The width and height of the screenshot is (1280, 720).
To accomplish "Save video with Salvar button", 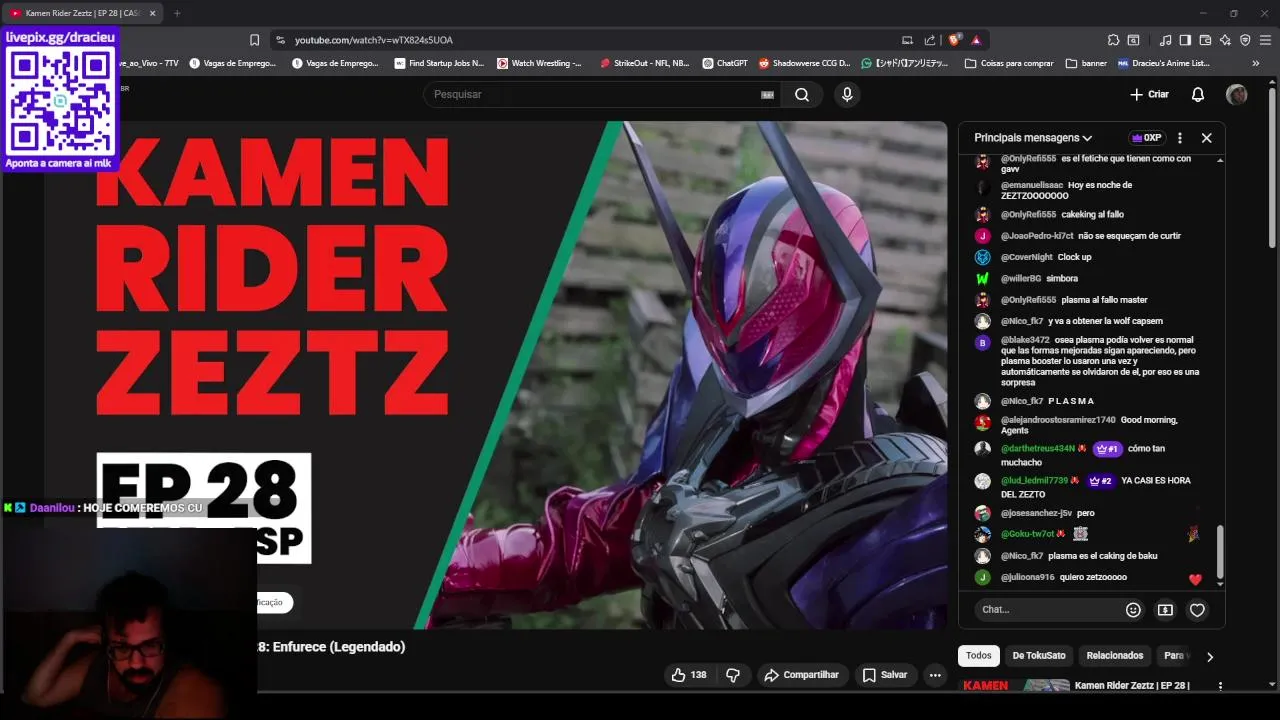I will tap(885, 675).
